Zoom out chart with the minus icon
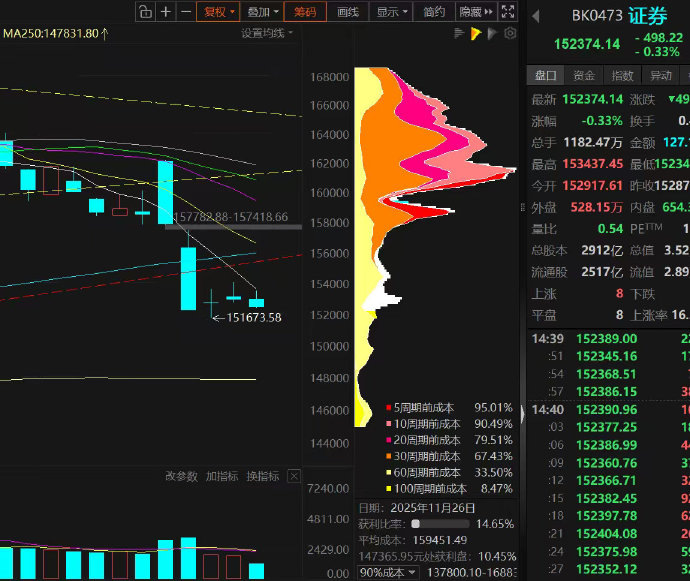The width and height of the screenshot is (690, 581). click(186, 12)
